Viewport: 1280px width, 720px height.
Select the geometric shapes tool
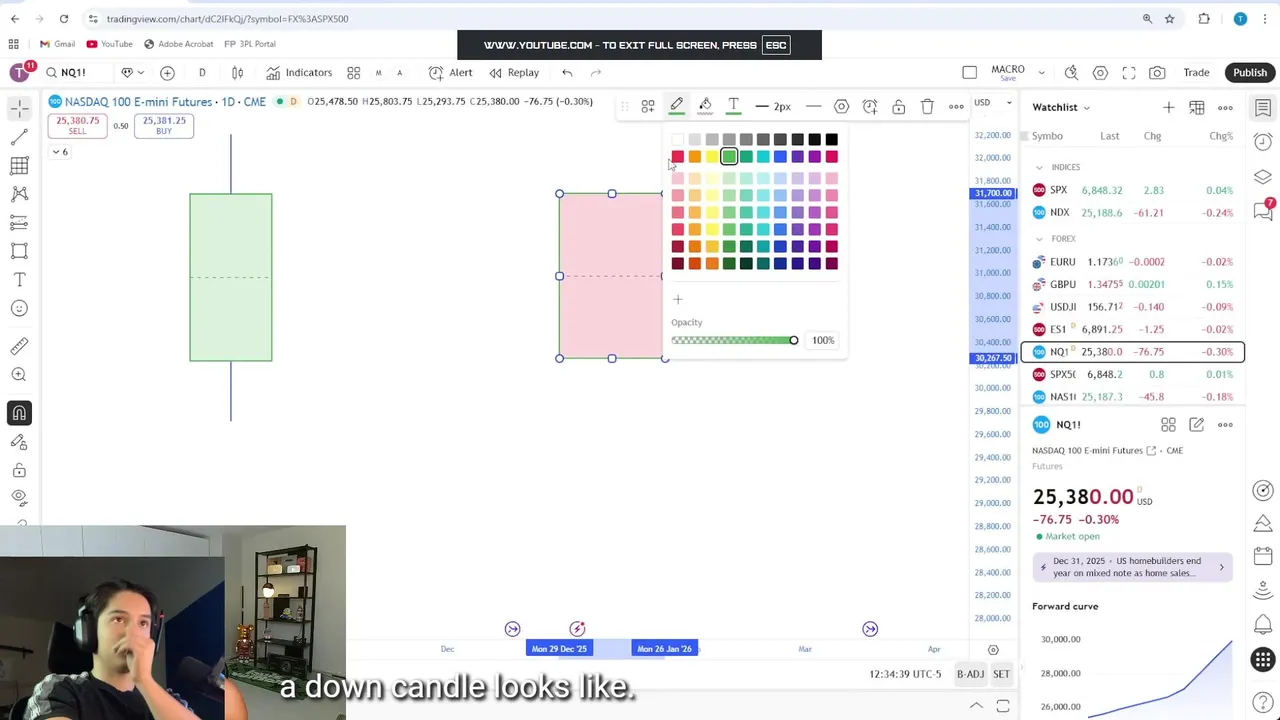[19, 251]
